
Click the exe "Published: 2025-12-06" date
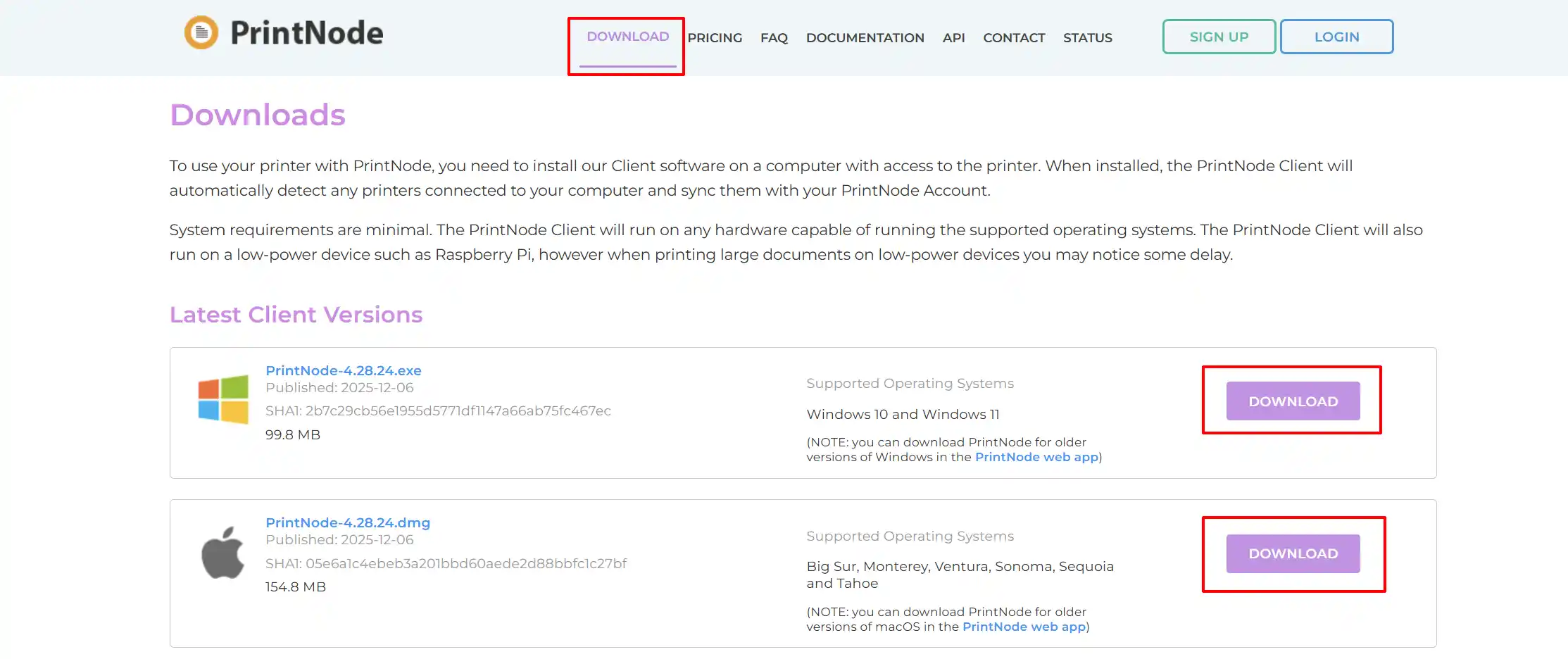[339, 387]
